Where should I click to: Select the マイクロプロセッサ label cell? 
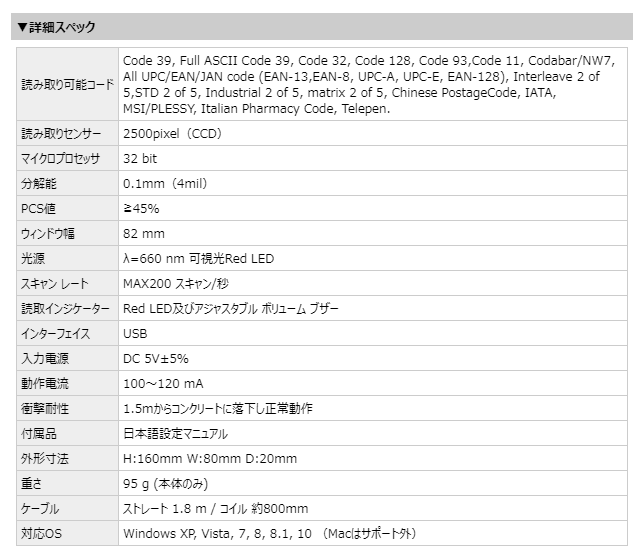coord(60,159)
